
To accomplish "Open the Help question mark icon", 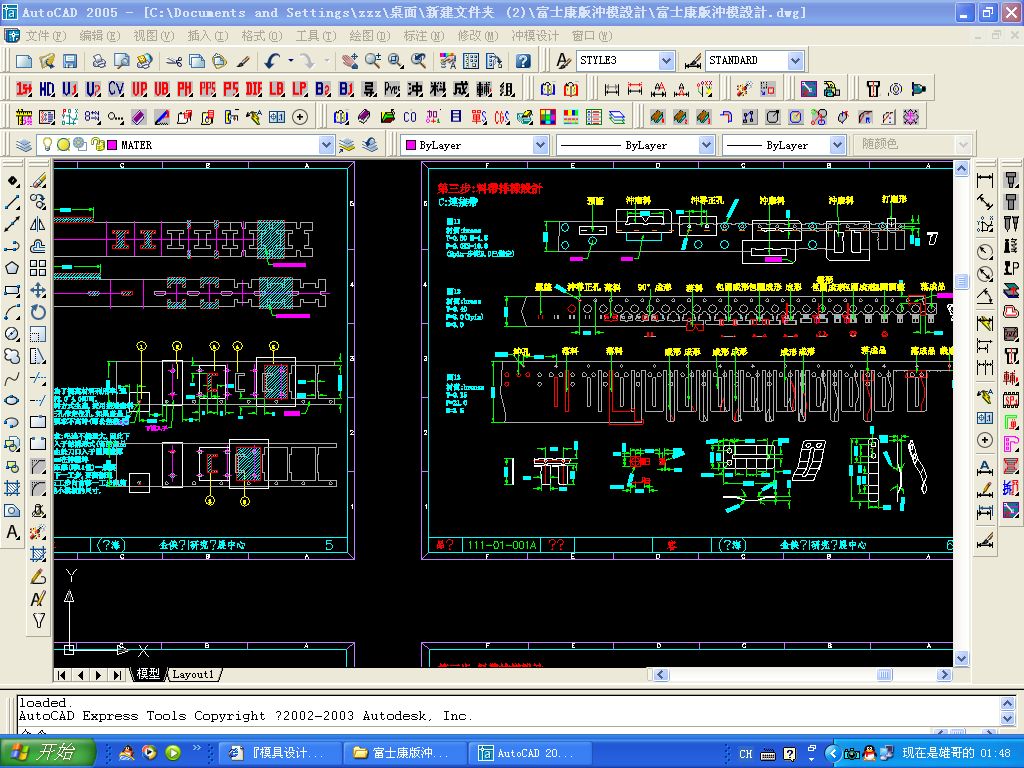I will (522, 61).
